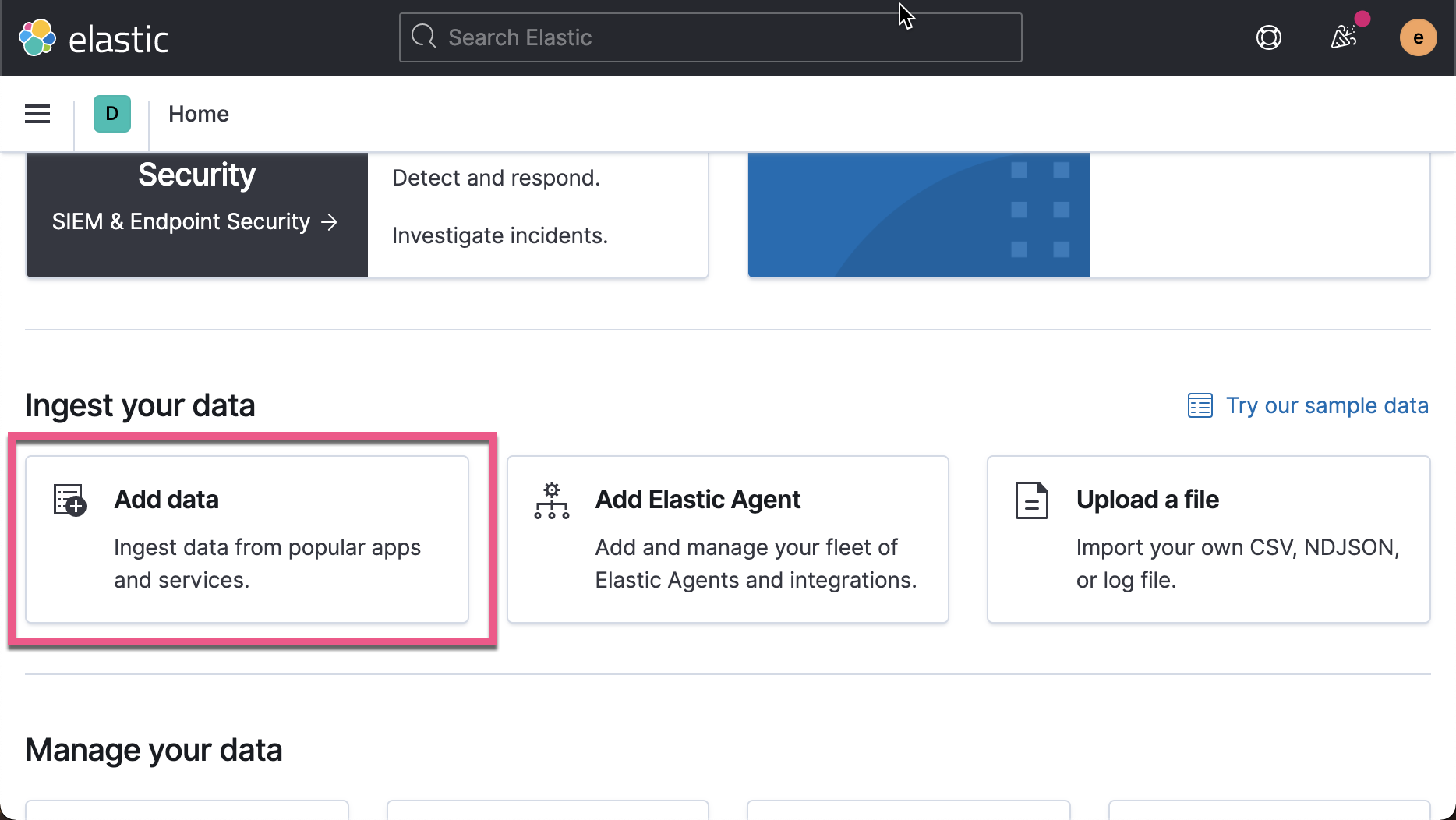Image resolution: width=1456 pixels, height=820 pixels.
Task: Click the highlighted Add data card
Action: (x=246, y=539)
